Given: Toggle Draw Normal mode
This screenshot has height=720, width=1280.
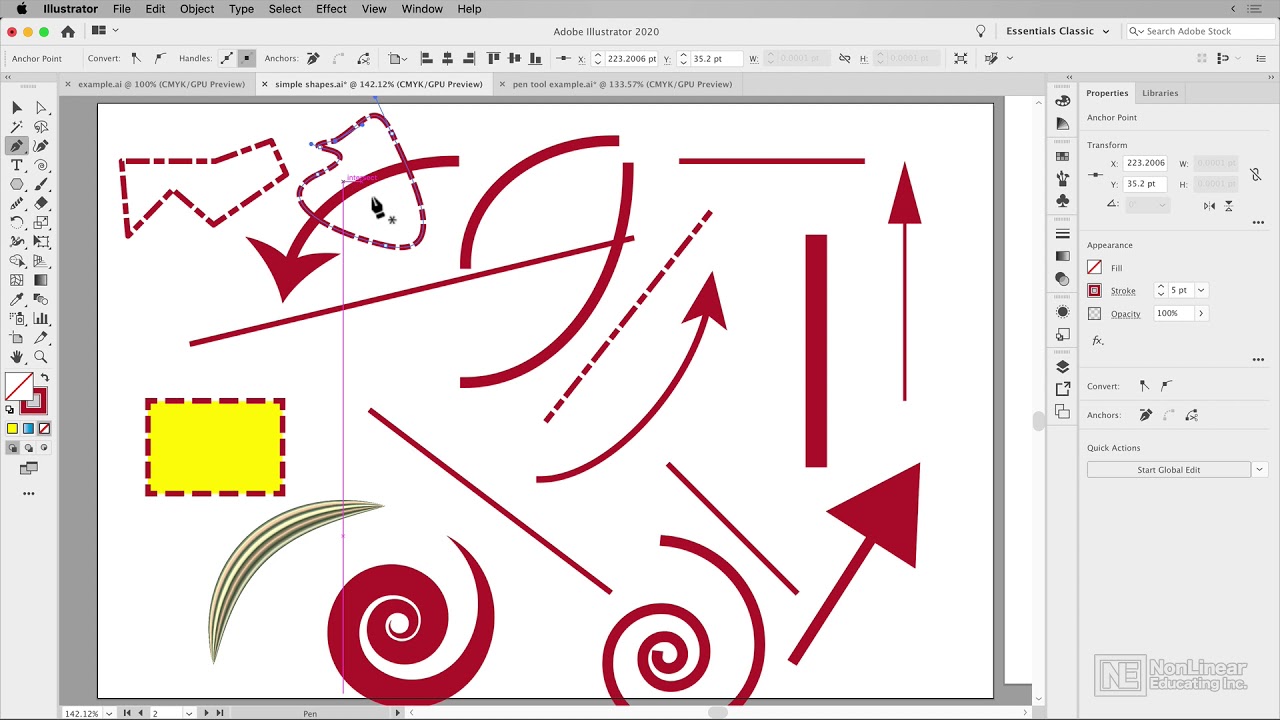Looking at the screenshot, I should click(x=13, y=448).
